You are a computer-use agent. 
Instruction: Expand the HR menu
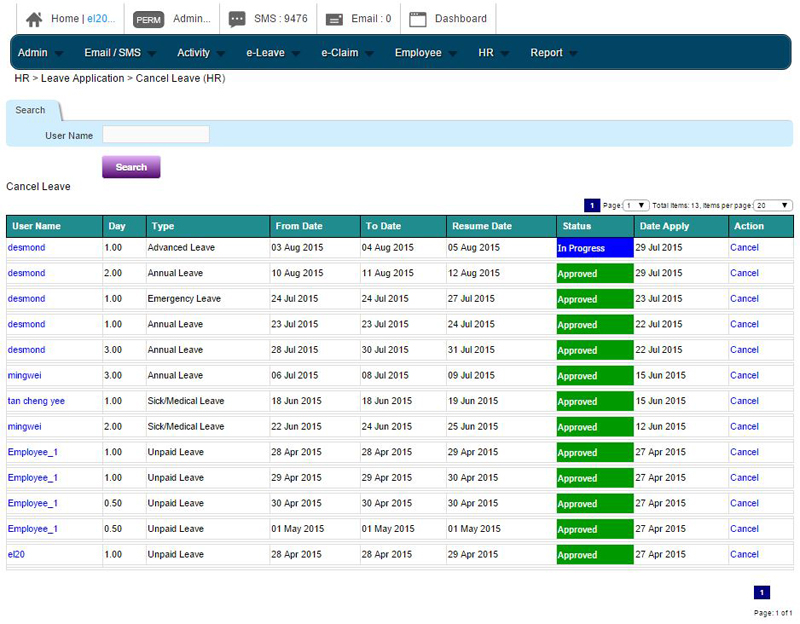[x=493, y=53]
